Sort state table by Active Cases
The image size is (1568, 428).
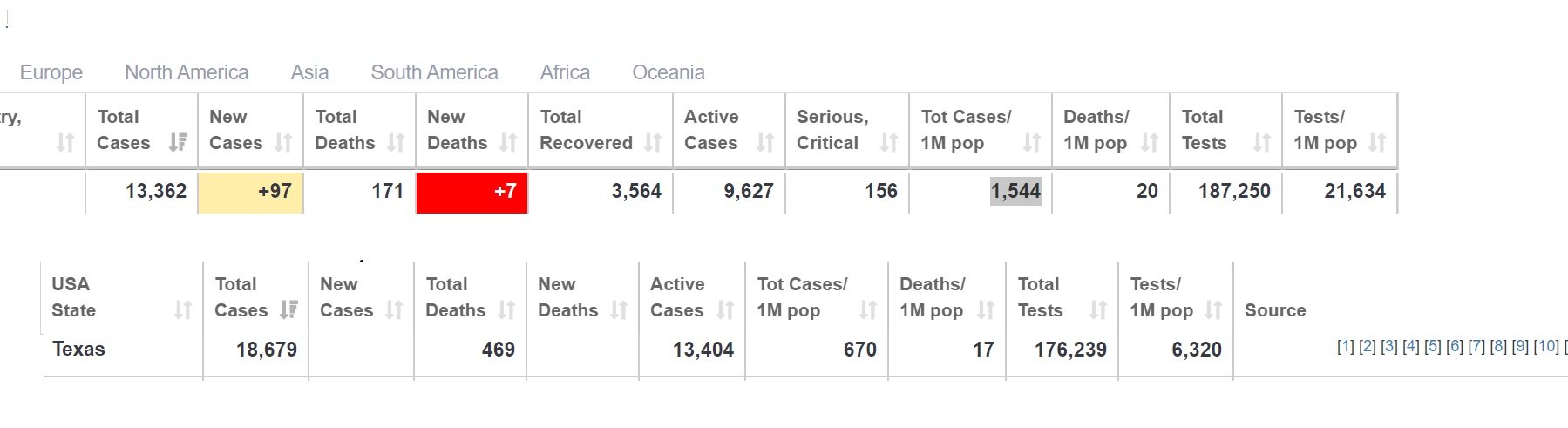click(692, 297)
